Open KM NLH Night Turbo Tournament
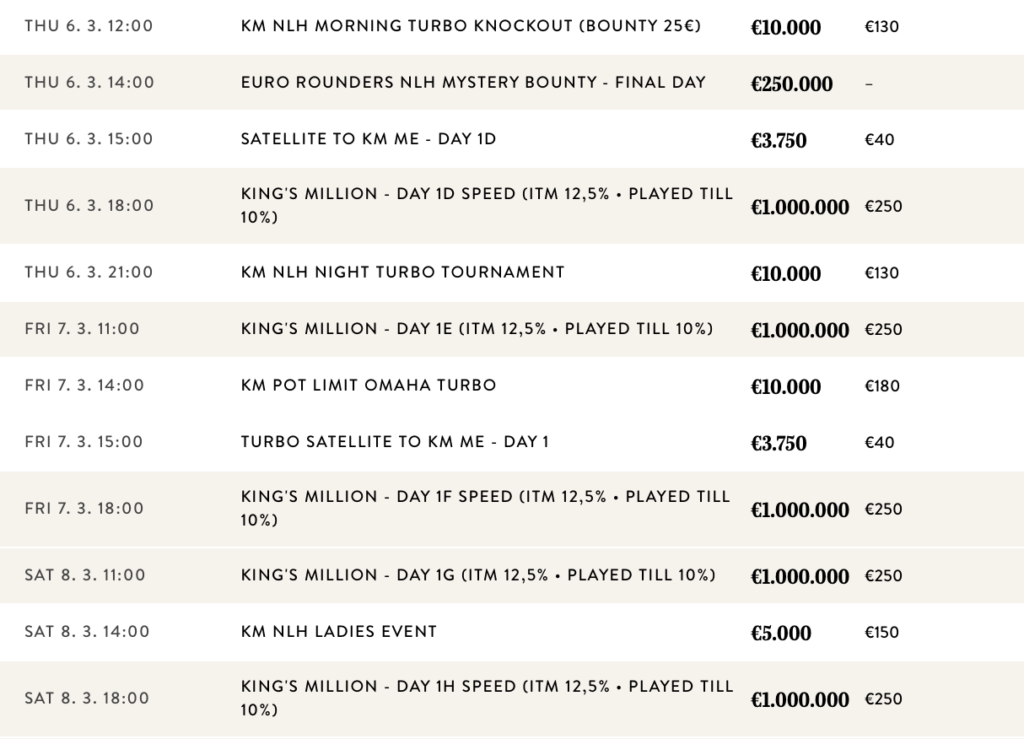 [402, 272]
